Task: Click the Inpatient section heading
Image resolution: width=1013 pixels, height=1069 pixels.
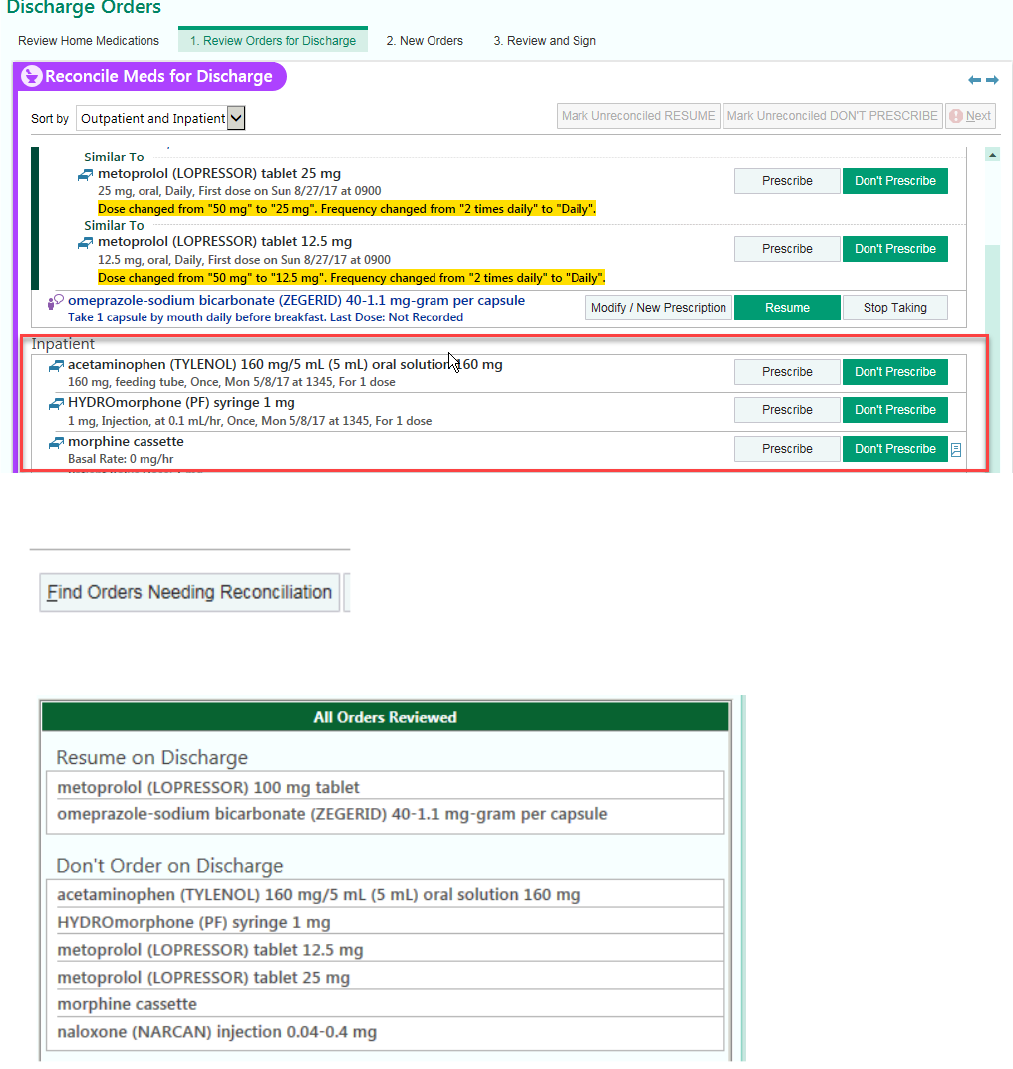Action: 63,344
